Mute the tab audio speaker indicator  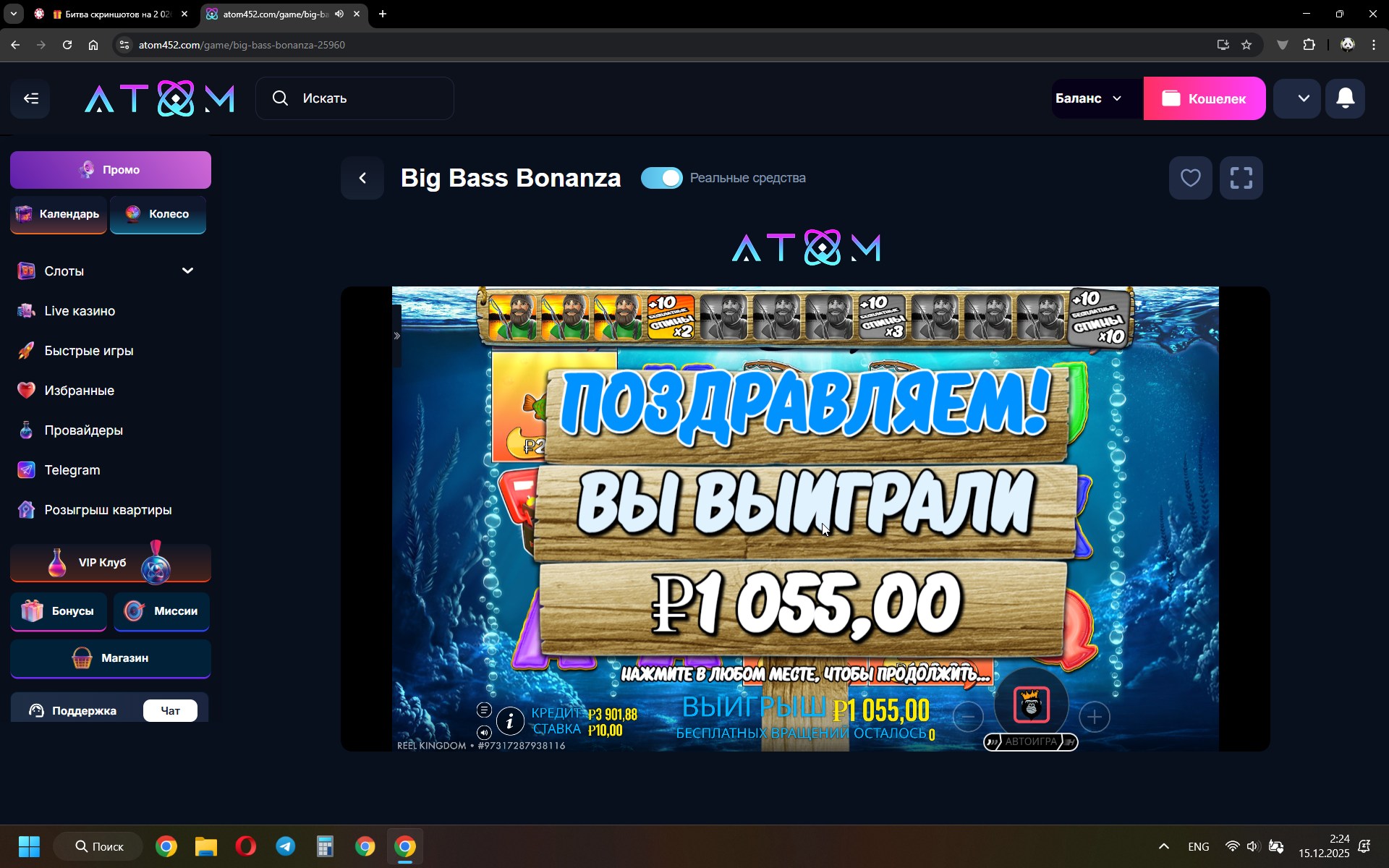tap(339, 14)
